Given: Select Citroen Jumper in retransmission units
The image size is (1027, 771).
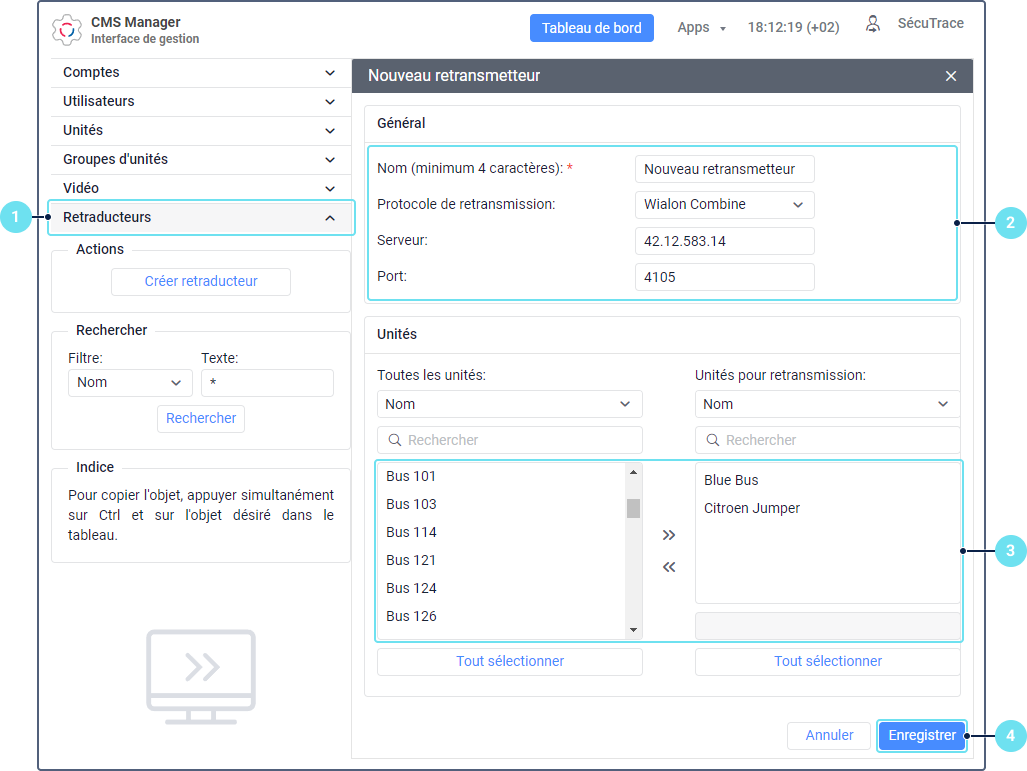Looking at the screenshot, I should coord(752,509).
